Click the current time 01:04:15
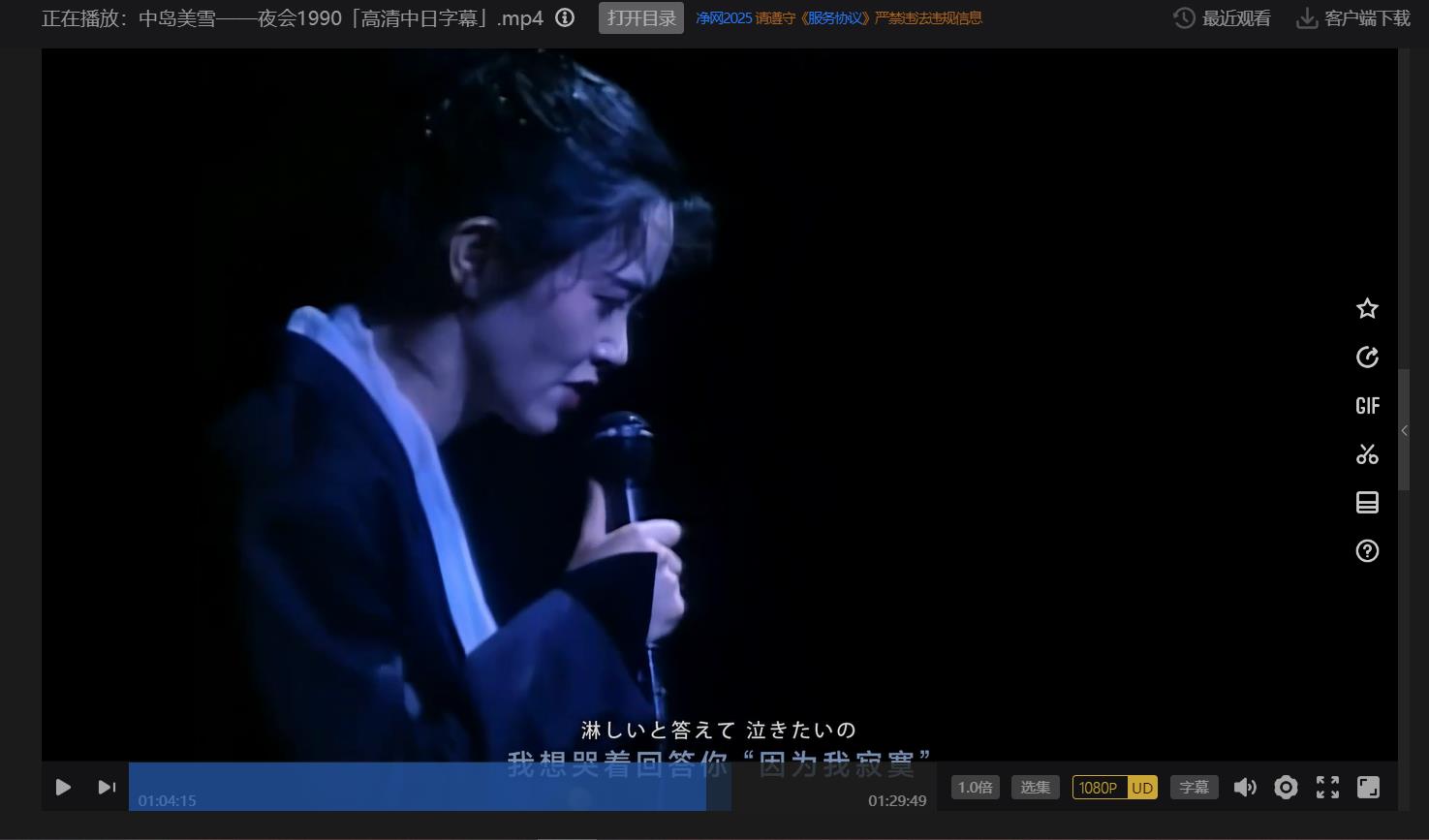The height and width of the screenshot is (840, 1429). click(167, 801)
